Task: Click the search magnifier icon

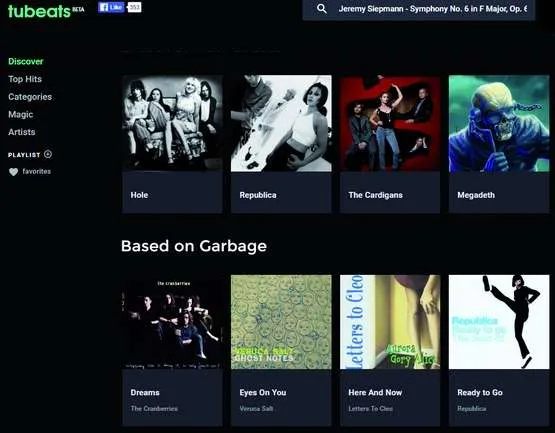Action: [321, 8]
